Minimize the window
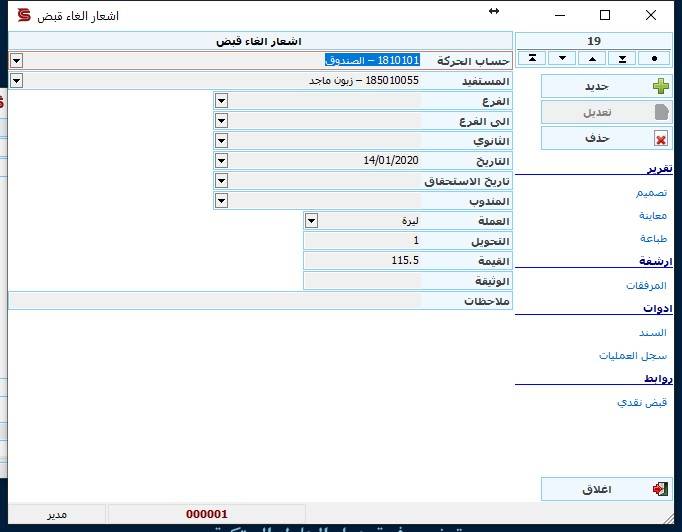The width and height of the screenshot is (682, 532). [x=560, y=15]
